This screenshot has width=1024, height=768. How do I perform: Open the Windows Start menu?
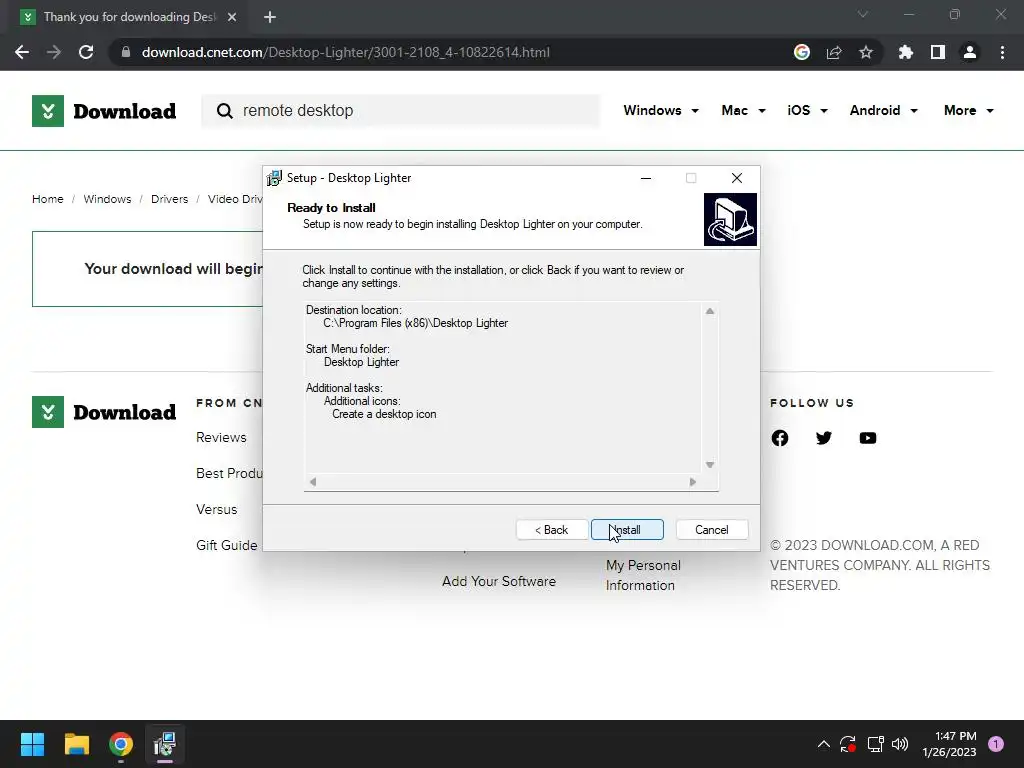coord(33,744)
